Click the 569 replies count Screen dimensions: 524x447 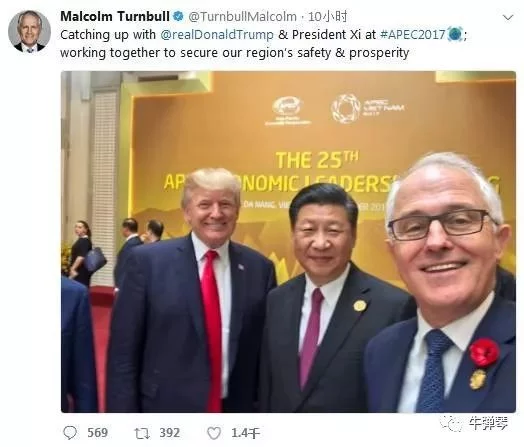pyautogui.click(x=98, y=433)
